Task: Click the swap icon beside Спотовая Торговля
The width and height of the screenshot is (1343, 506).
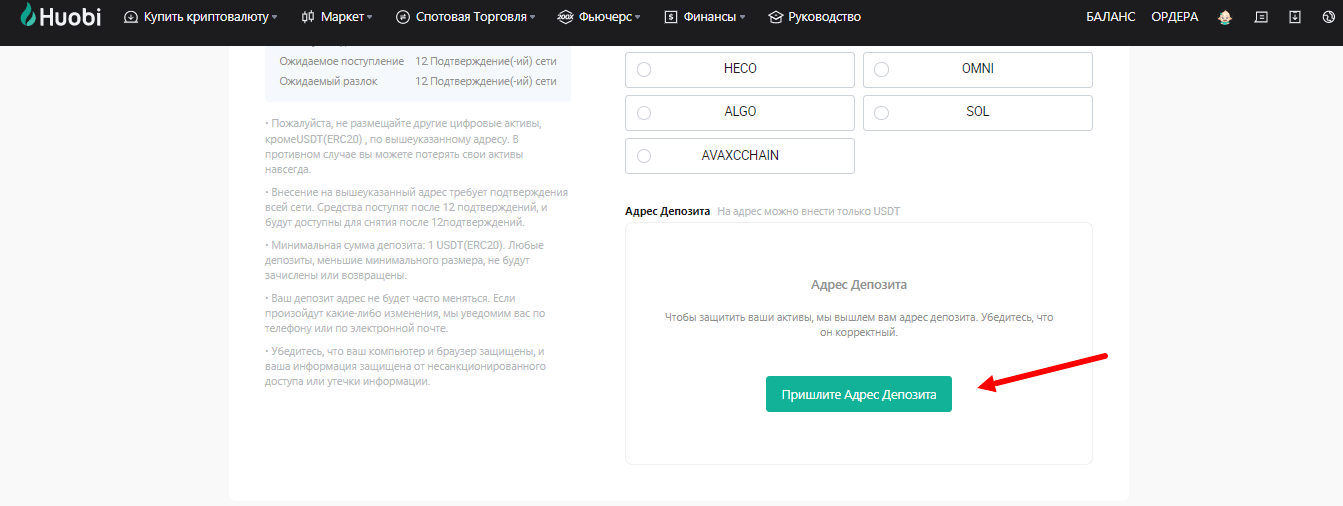Action: [403, 17]
